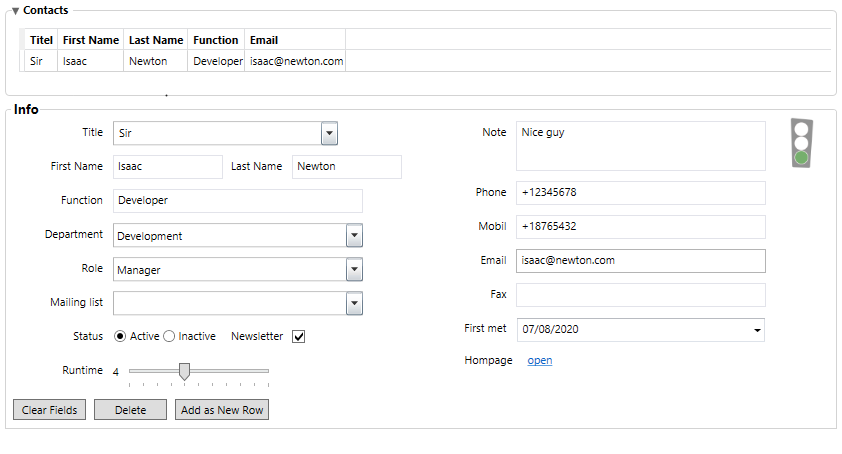This screenshot has width=842, height=454.
Task: Click the Phone field +12345678
Action: (641, 193)
